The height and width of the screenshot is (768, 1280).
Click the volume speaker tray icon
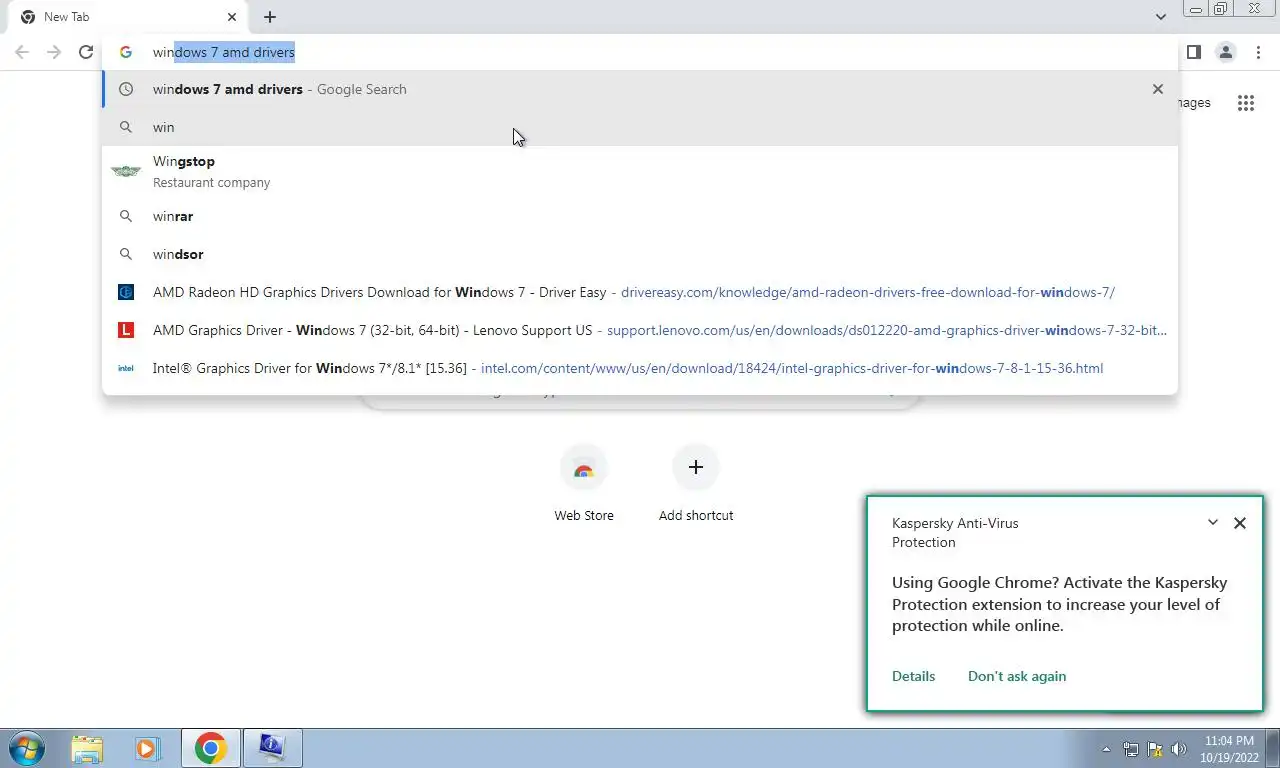pyautogui.click(x=1178, y=749)
